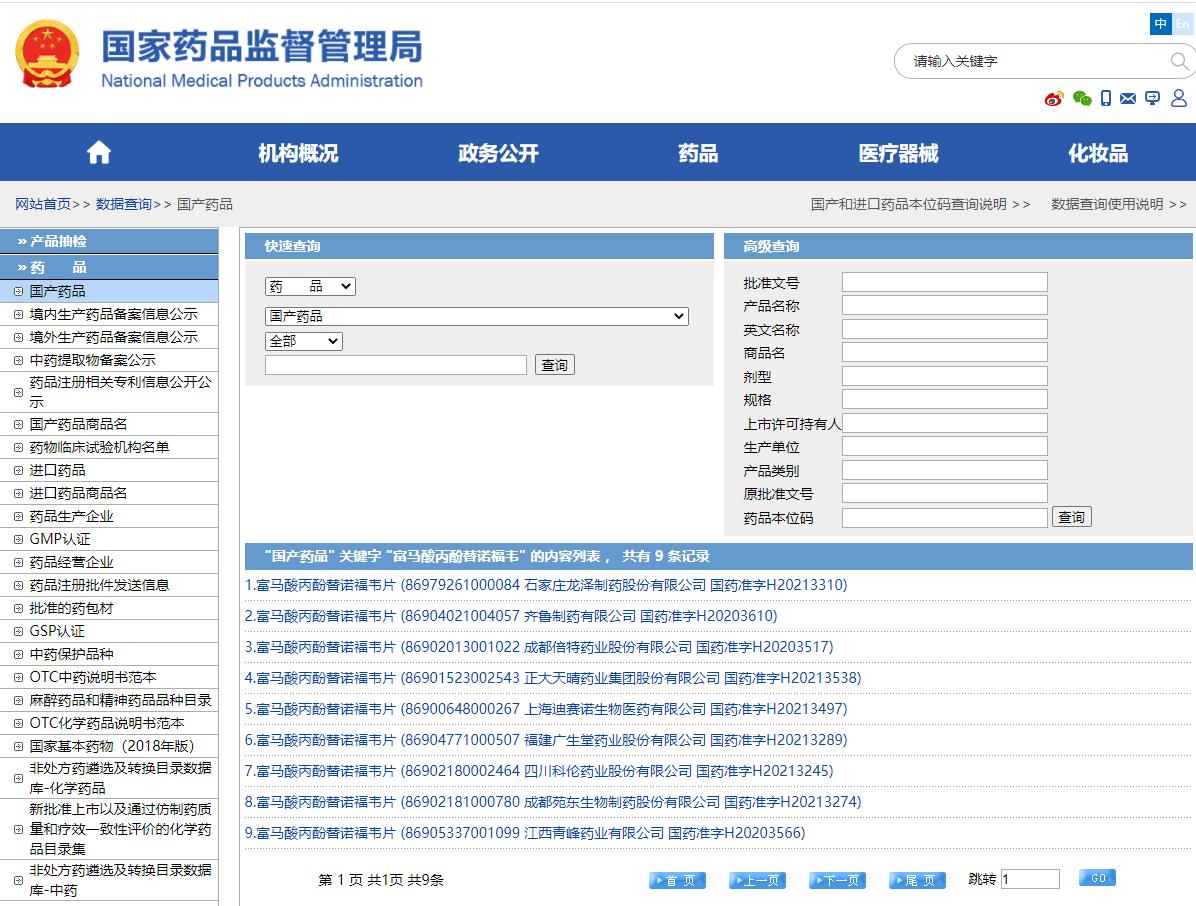Click the home icon in the navigation bar
The width and height of the screenshot is (1196, 906).
(98, 152)
